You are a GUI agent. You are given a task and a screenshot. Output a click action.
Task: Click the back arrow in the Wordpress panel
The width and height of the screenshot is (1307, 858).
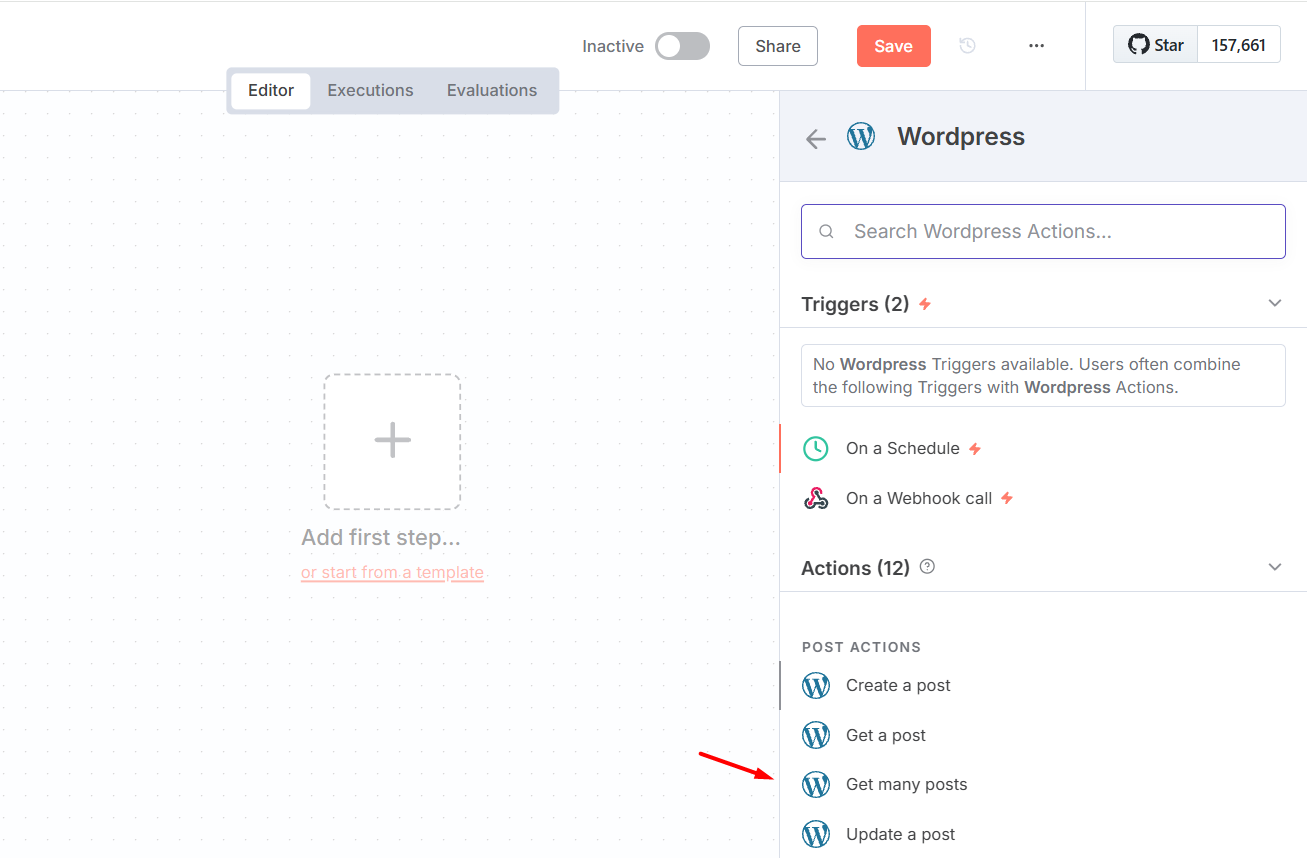tap(815, 138)
